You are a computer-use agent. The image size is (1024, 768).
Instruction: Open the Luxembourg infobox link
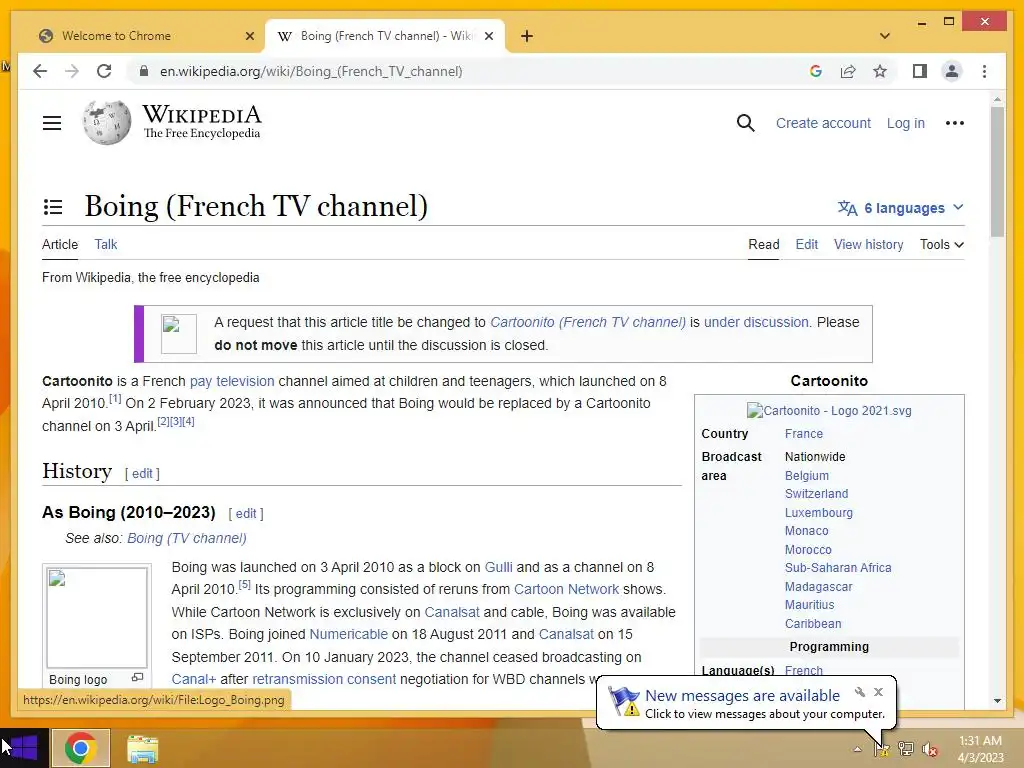point(818,513)
